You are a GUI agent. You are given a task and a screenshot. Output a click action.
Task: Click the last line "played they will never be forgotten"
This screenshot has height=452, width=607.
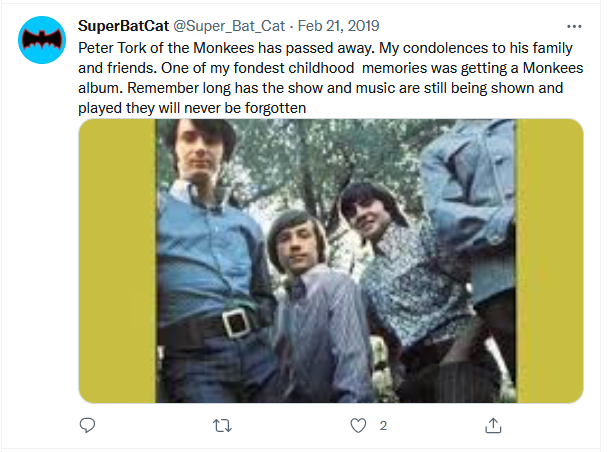[192, 108]
